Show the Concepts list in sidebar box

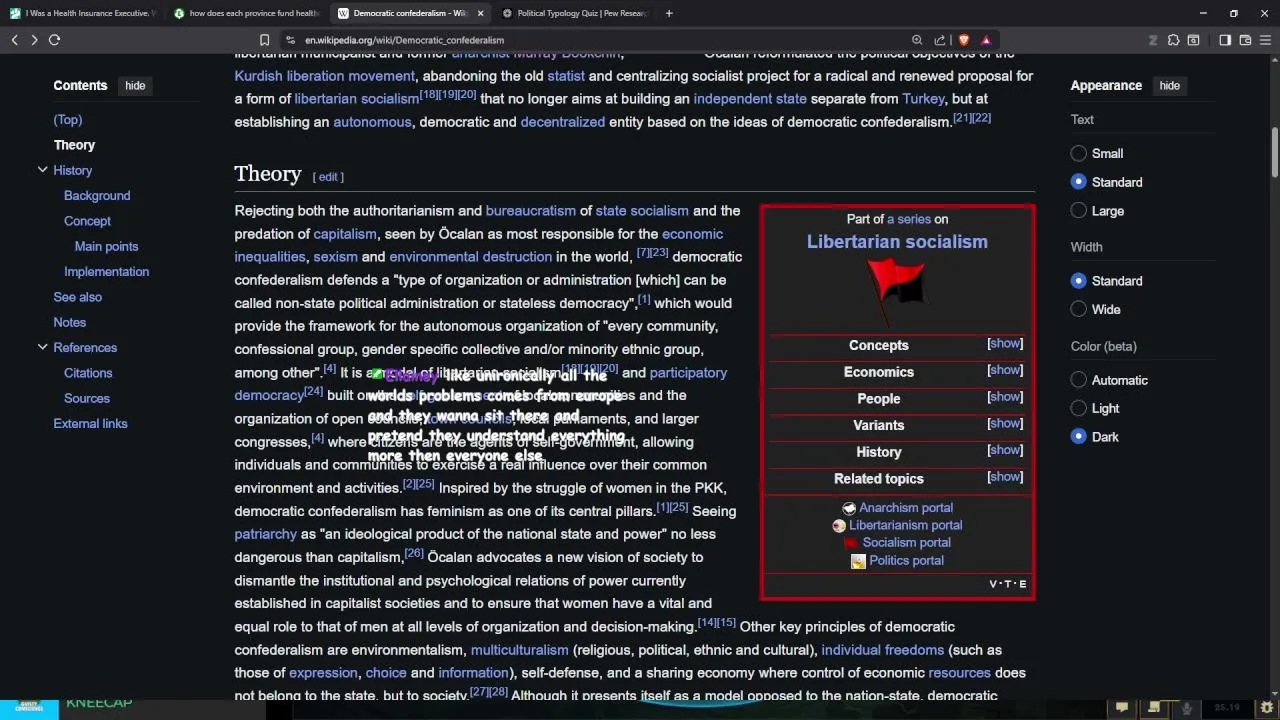[x=1005, y=344]
